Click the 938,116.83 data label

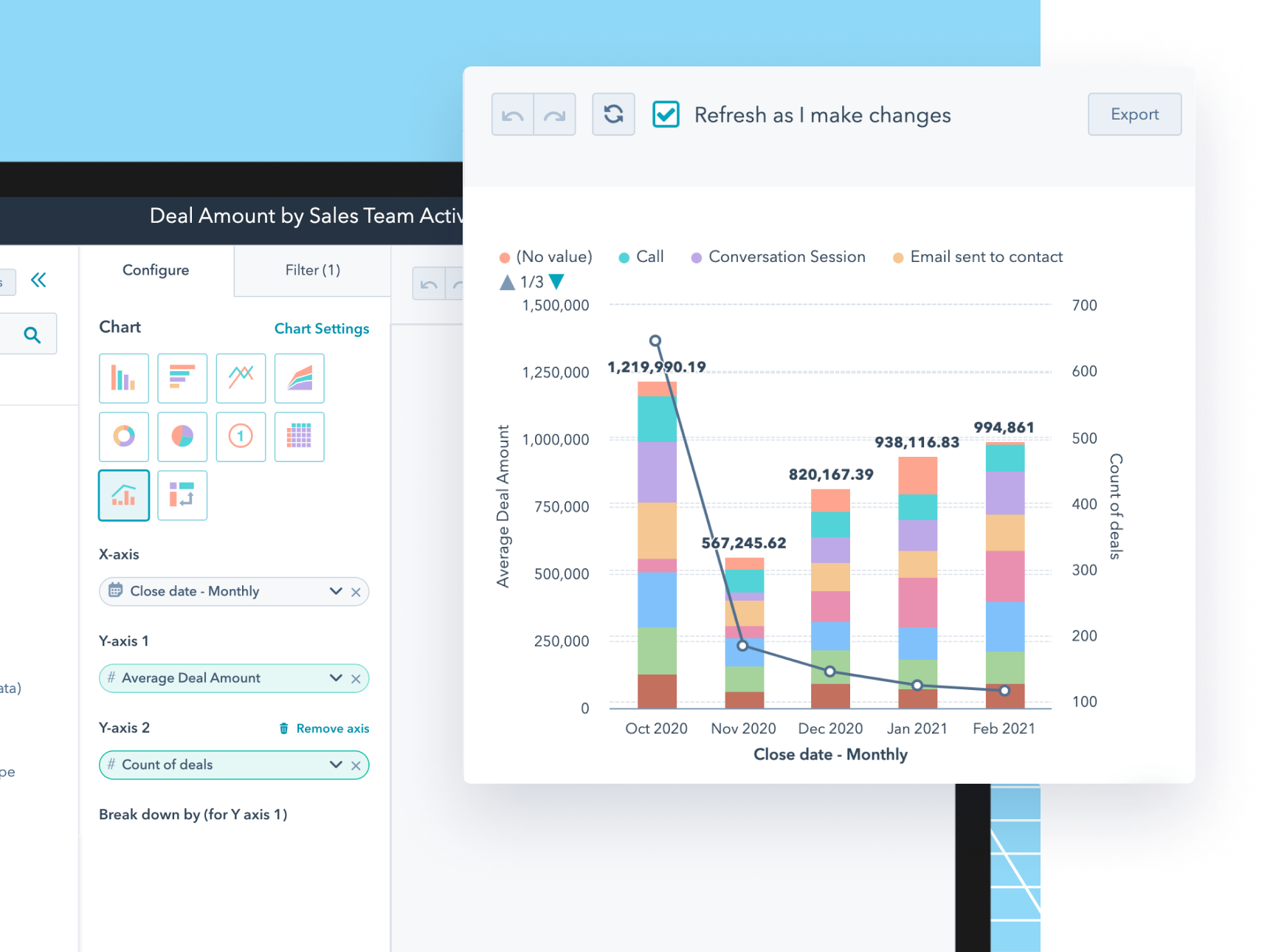pyautogui.click(x=917, y=442)
